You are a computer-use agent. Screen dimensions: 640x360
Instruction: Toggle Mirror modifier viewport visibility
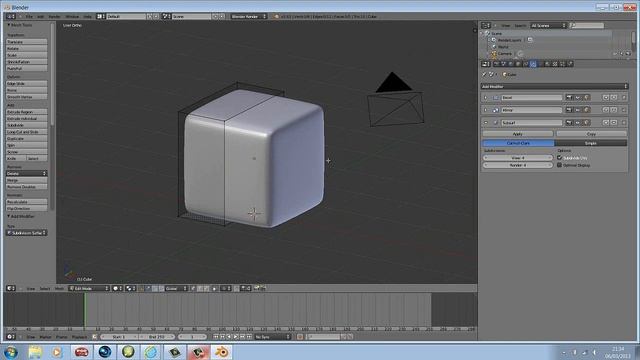coord(578,110)
